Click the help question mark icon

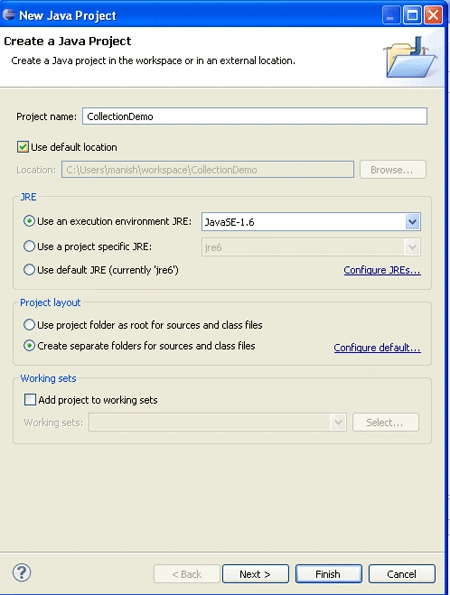pyautogui.click(x=22, y=573)
